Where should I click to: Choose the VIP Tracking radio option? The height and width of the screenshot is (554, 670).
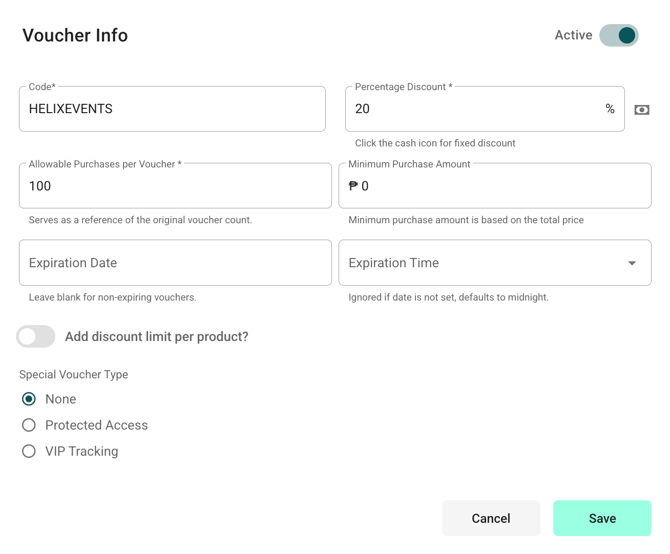[29, 451]
